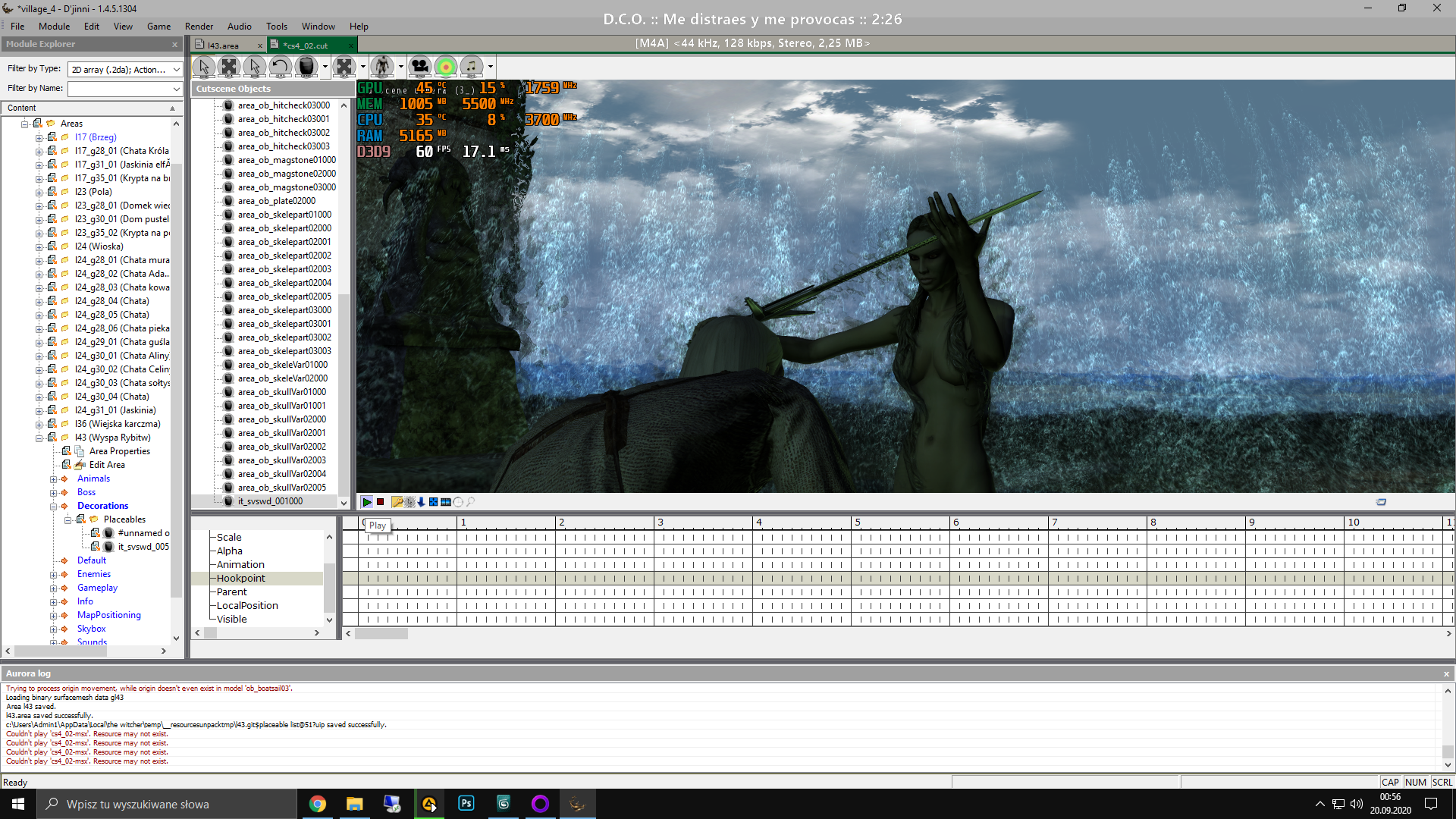Select the creature figure tool

point(382,67)
